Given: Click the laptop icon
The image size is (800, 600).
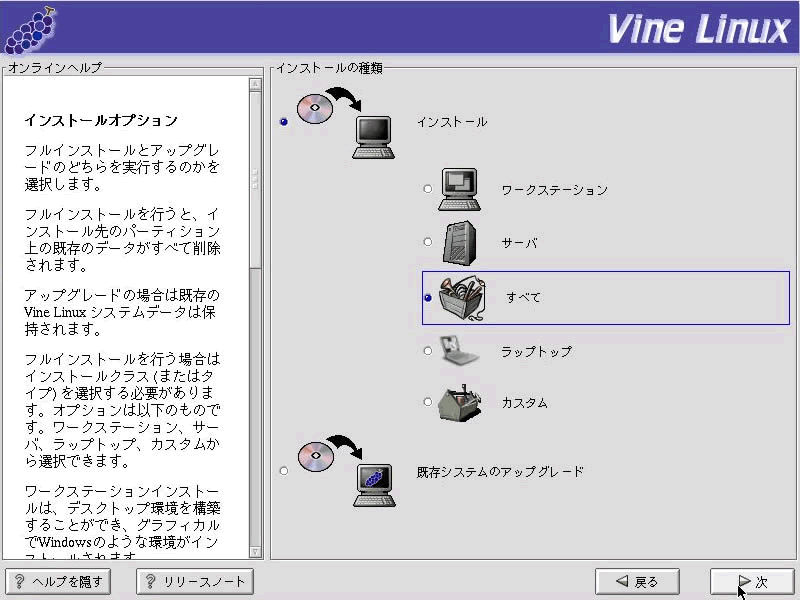Looking at the screenshot, I should (459, 350).
